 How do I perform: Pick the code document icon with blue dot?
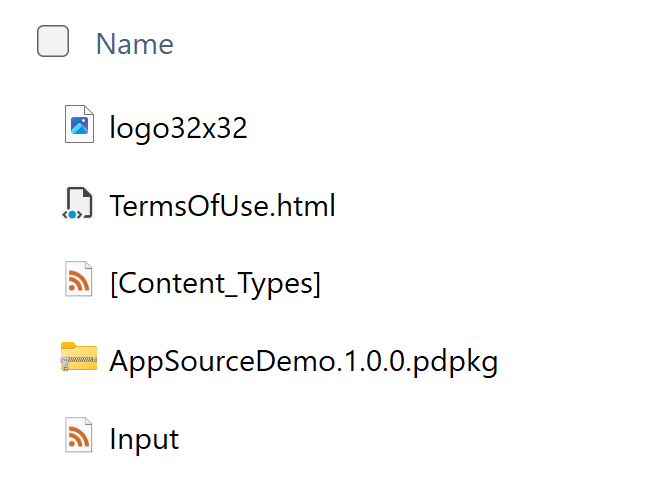pyautogui.click(x=78, y=204)
